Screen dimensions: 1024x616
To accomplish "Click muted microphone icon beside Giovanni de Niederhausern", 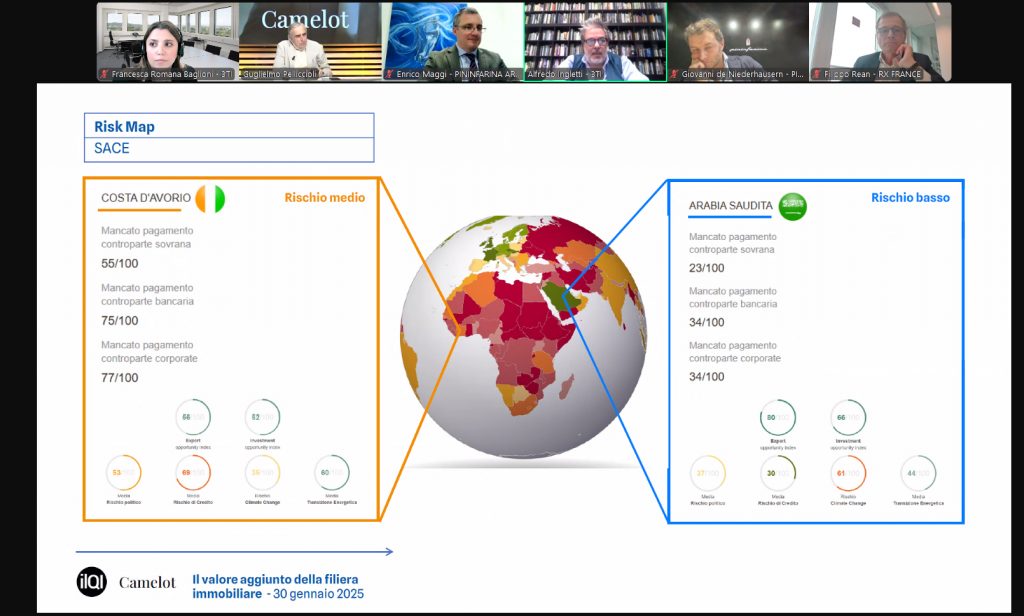I will (x=674, y=74).
